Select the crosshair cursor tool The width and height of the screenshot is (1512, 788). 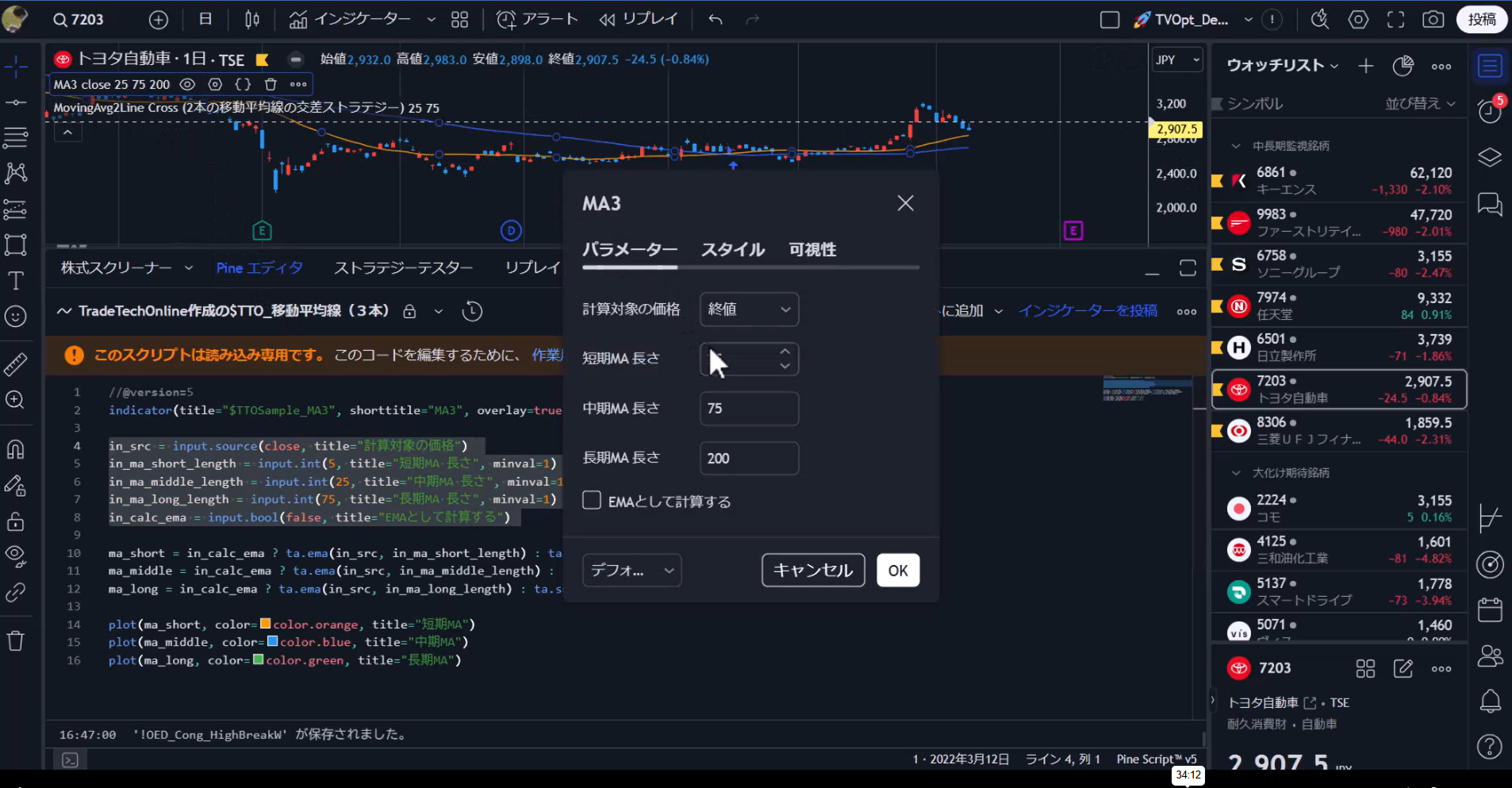pos(16,67)
